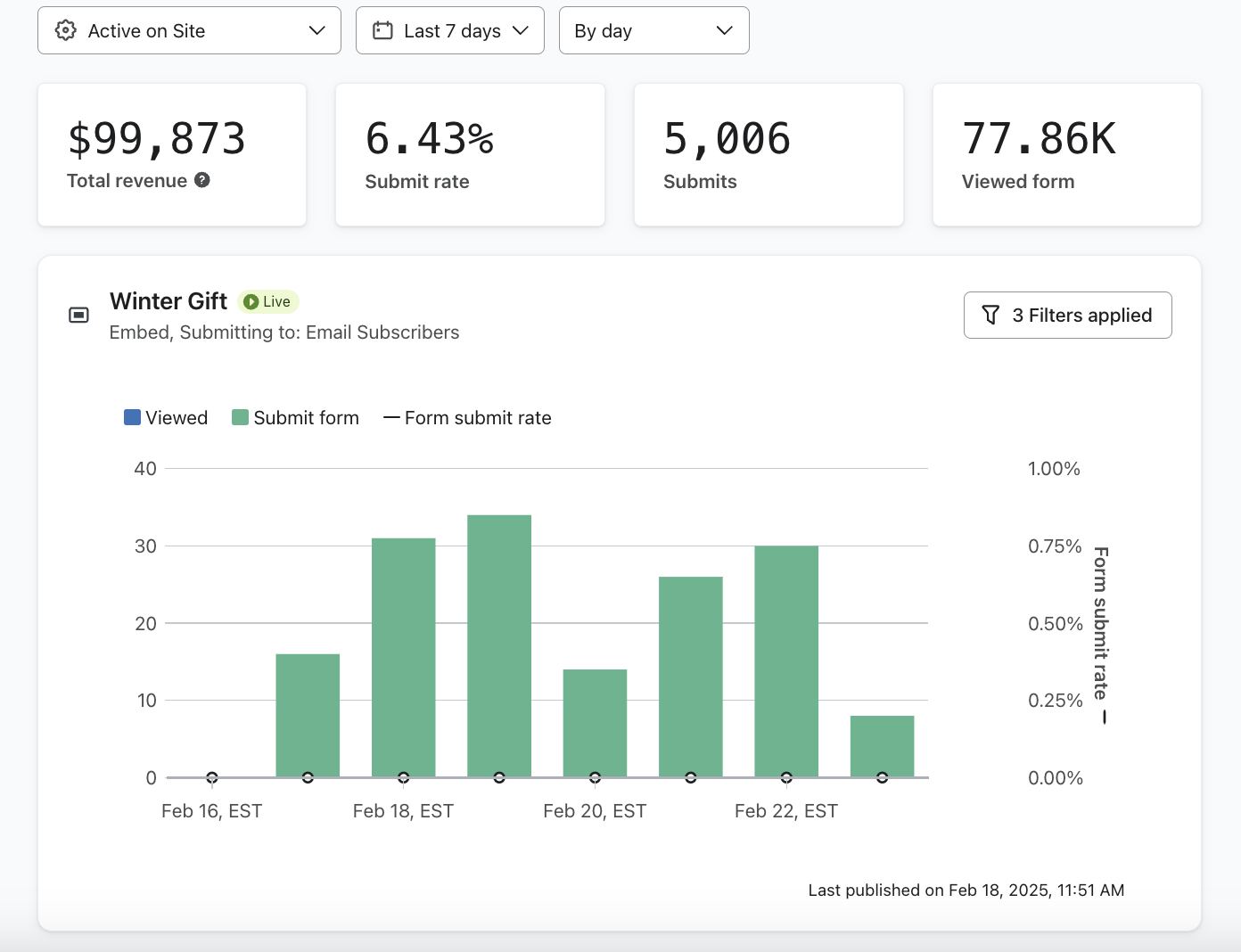Open the 3 Filters applied button
Image resolution: width=1241 pixels, height=952 pixels.
1067,315
